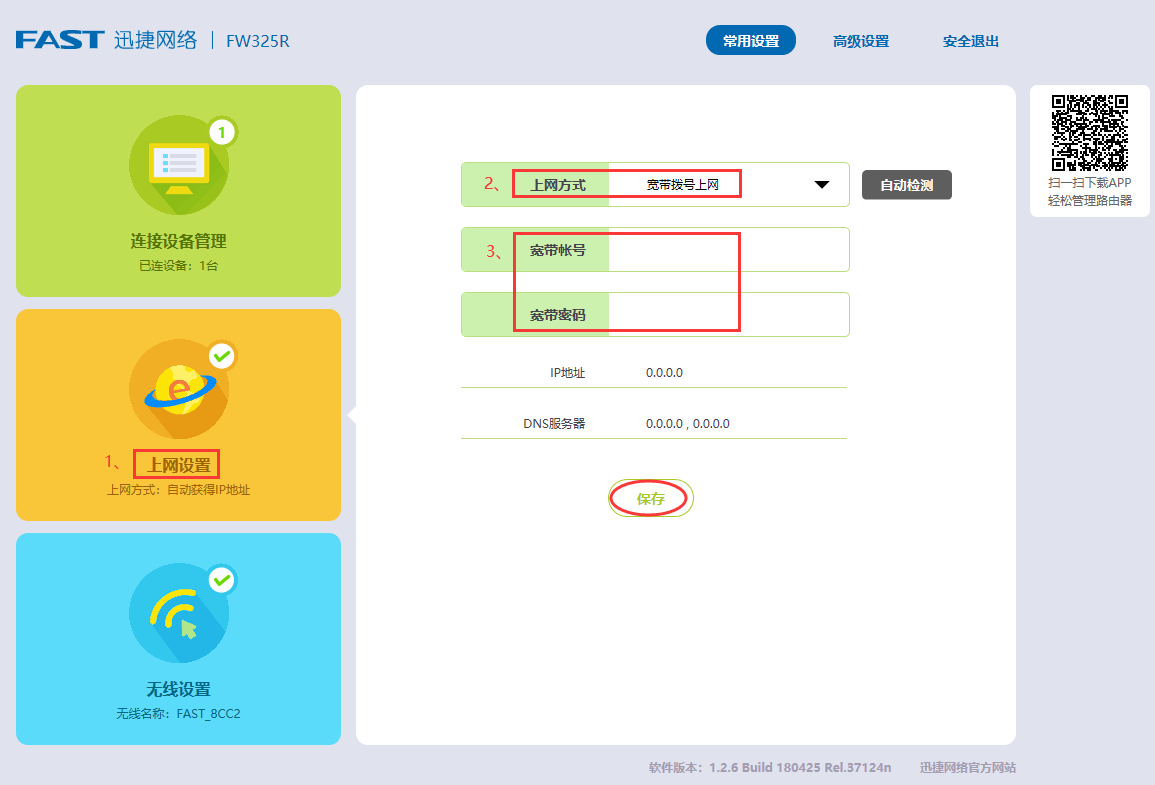Switch to the 常用设置 tab
Image resolution: width=1155 pixels, height=785 pixels.
click(x=751, y=41)
